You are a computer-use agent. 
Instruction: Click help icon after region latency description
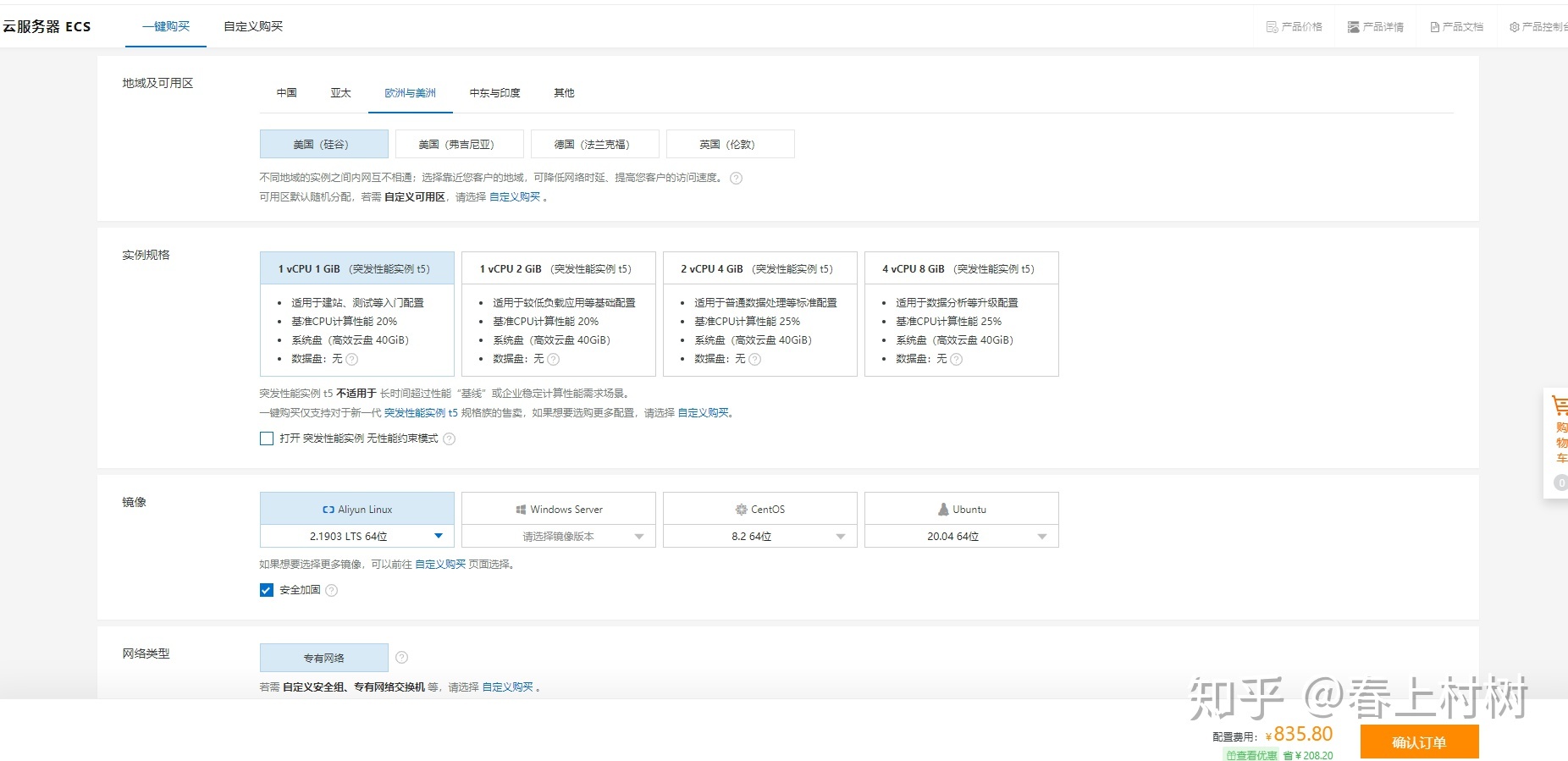coord(737,179)
